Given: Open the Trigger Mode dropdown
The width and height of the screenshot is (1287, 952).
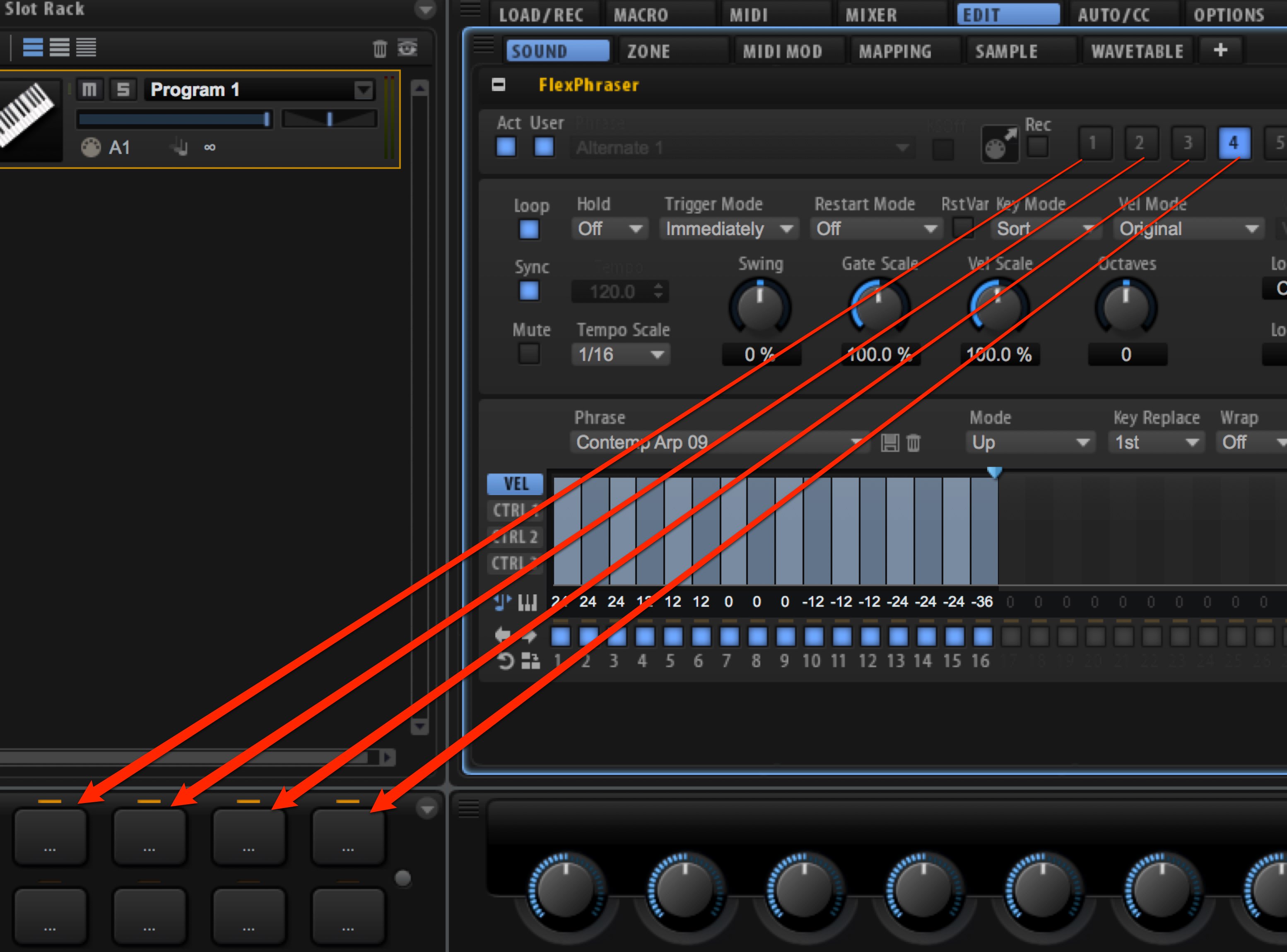Looking at the screenshot, I should click(x=729, y=229).
